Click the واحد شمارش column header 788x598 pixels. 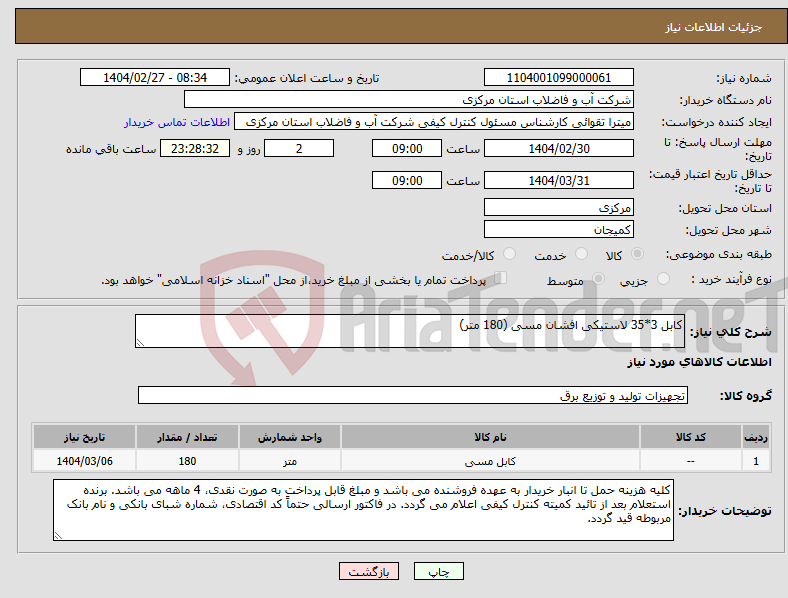289,437
